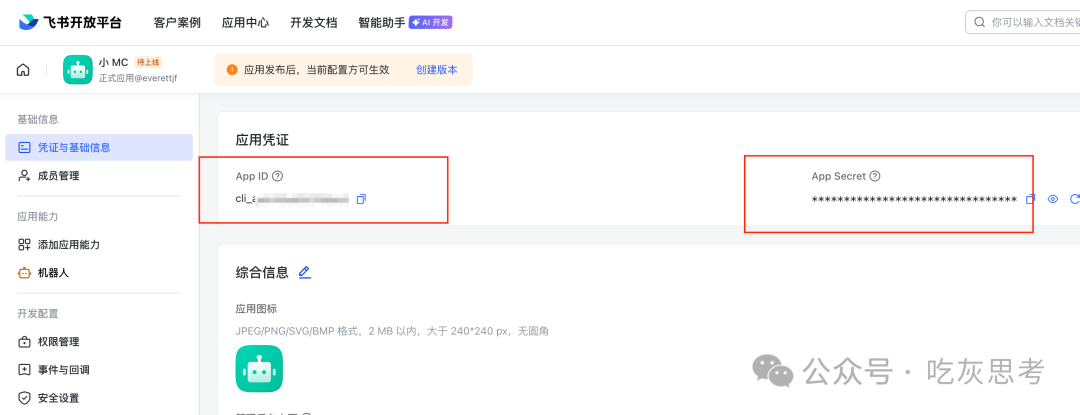Image resolution: width=1080 pixels, height=415 pixels.
Task: Open 应用中心 in top navigation
Action: click(x=245, y=23)
